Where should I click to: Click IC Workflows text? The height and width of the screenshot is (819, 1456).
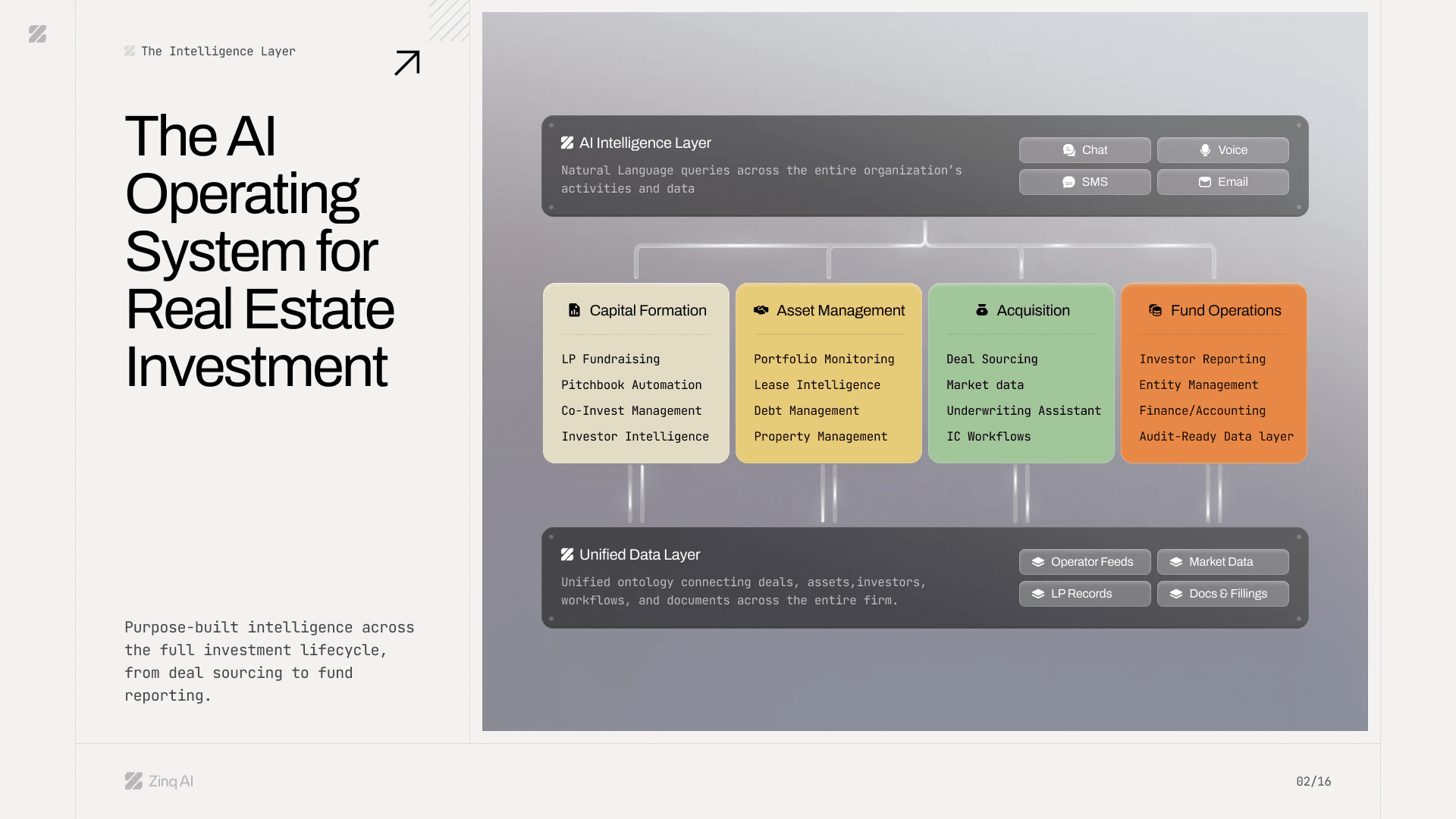[989, 437]
